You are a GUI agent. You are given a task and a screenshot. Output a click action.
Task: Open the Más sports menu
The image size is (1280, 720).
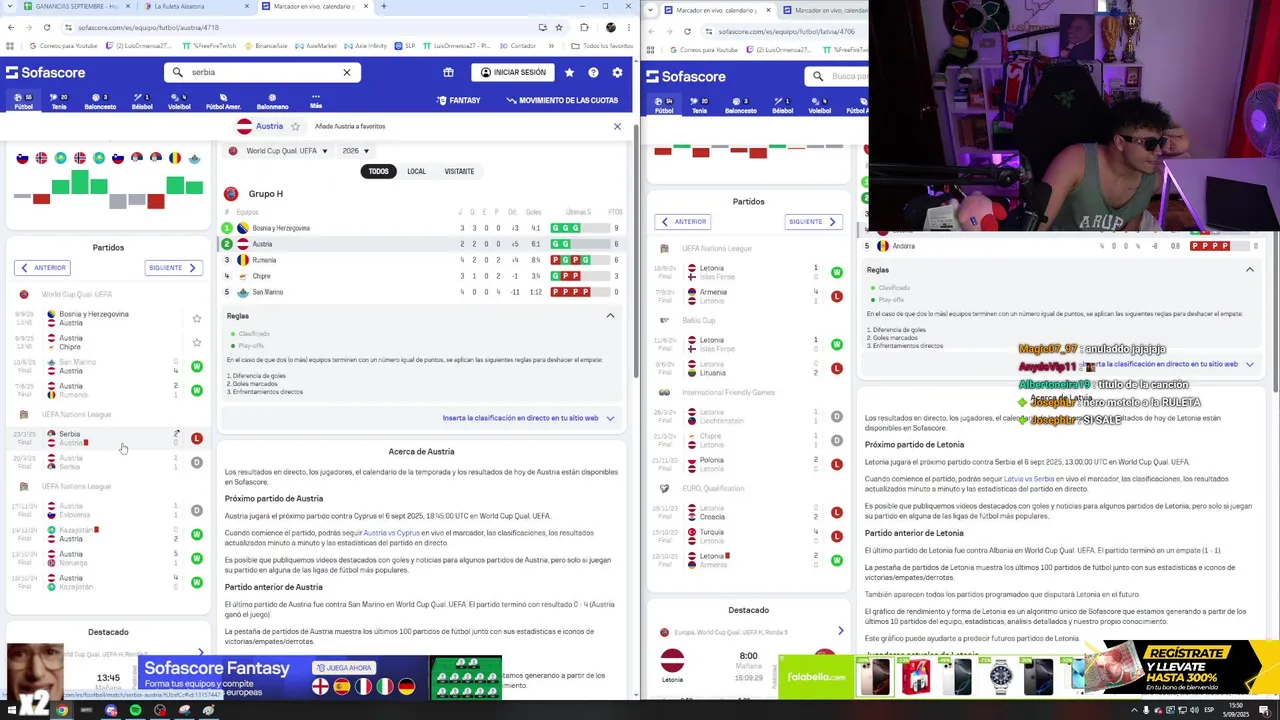click(316, 101)
